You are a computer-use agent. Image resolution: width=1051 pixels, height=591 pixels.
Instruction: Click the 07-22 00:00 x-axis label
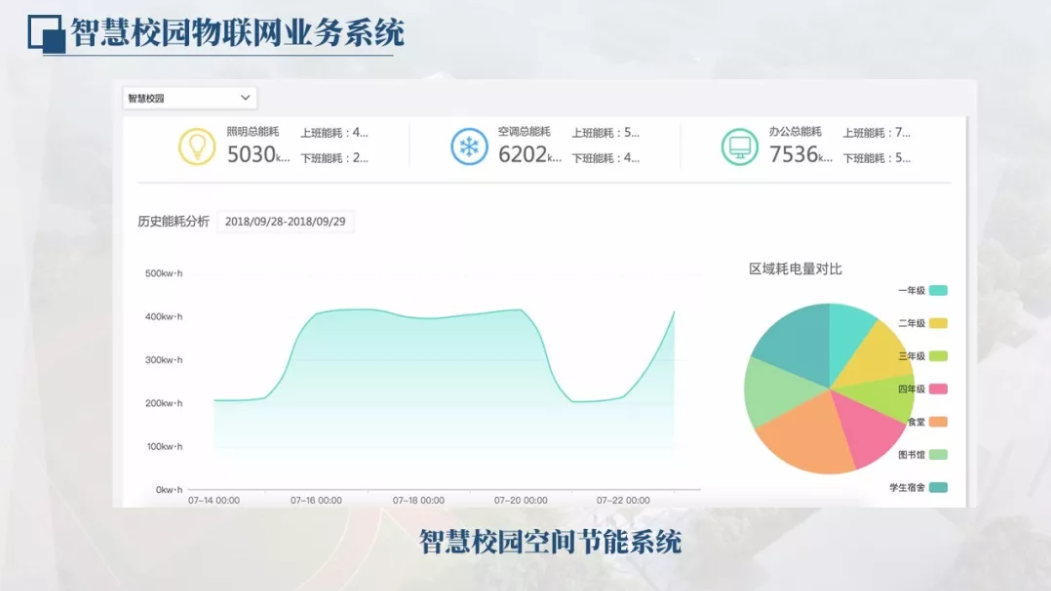pyautogui.click(x=623, y=501)
